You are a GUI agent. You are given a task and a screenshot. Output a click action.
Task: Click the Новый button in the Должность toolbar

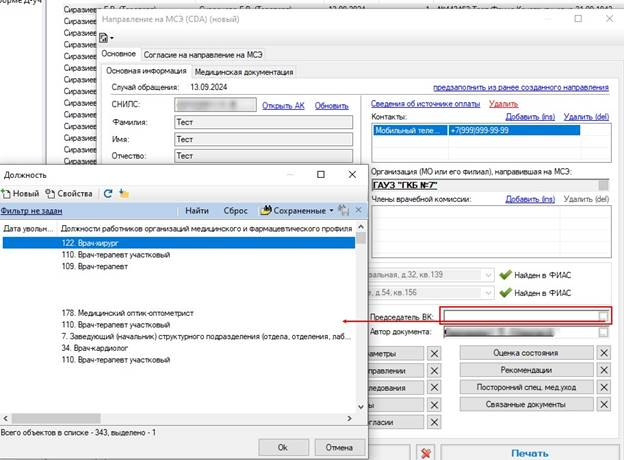(x=21, y=194)
